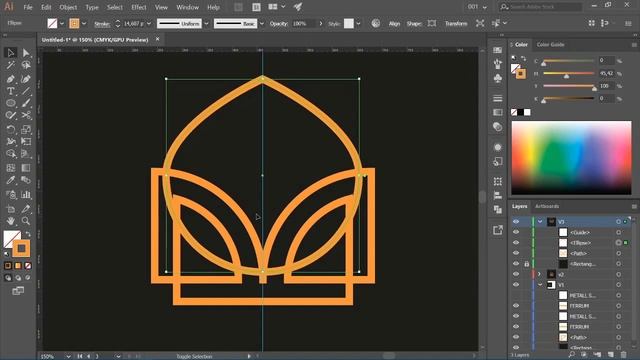Select the Rotate tool
The width and height of the screenshot is (640, 360).
(x=11, y=129)
